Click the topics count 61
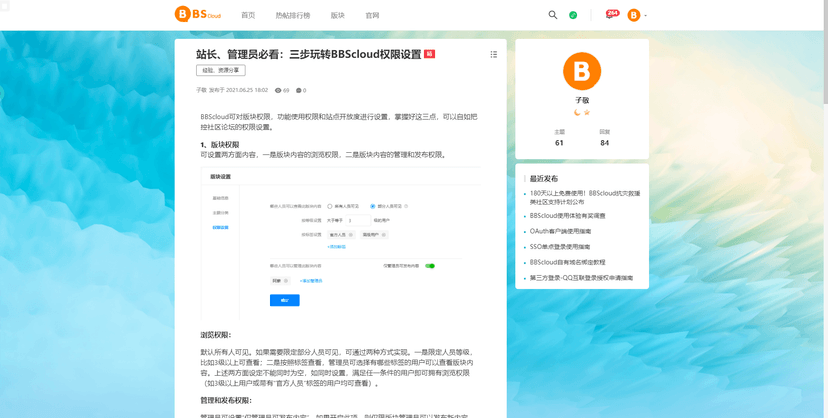This screenshot has width=828, height=418. point(559,142)
